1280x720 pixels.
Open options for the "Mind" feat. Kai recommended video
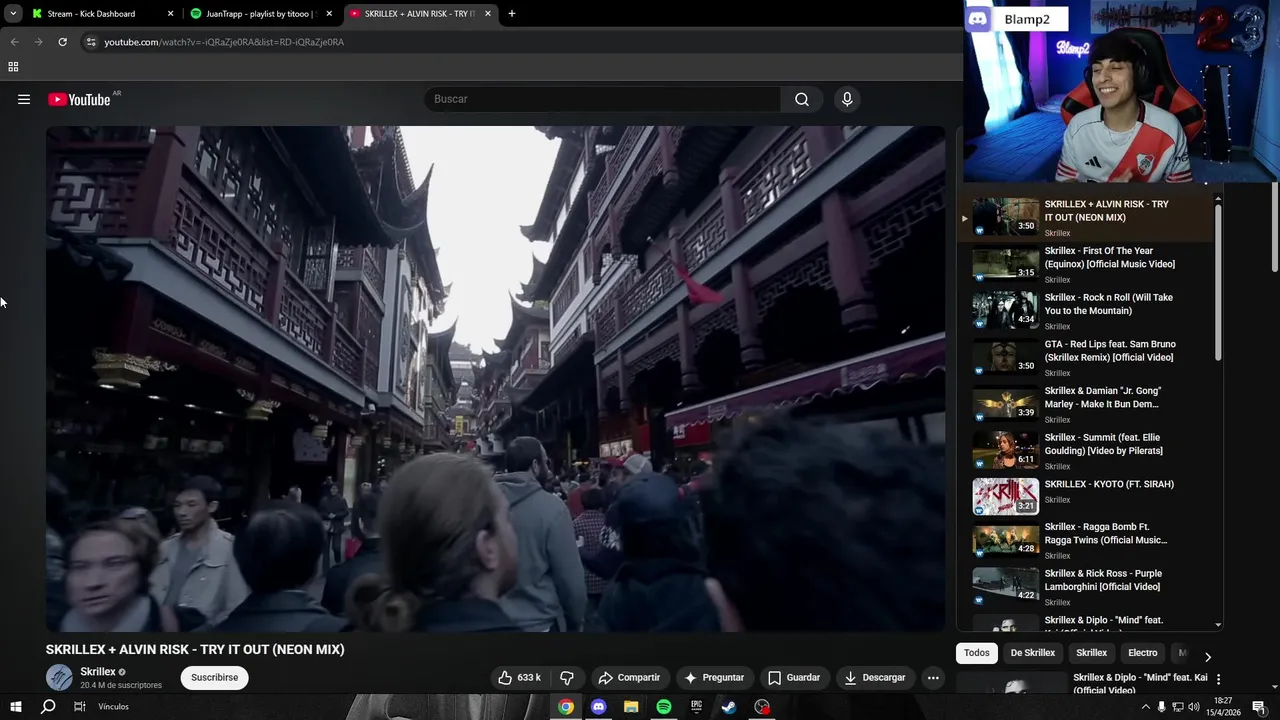1218,679
